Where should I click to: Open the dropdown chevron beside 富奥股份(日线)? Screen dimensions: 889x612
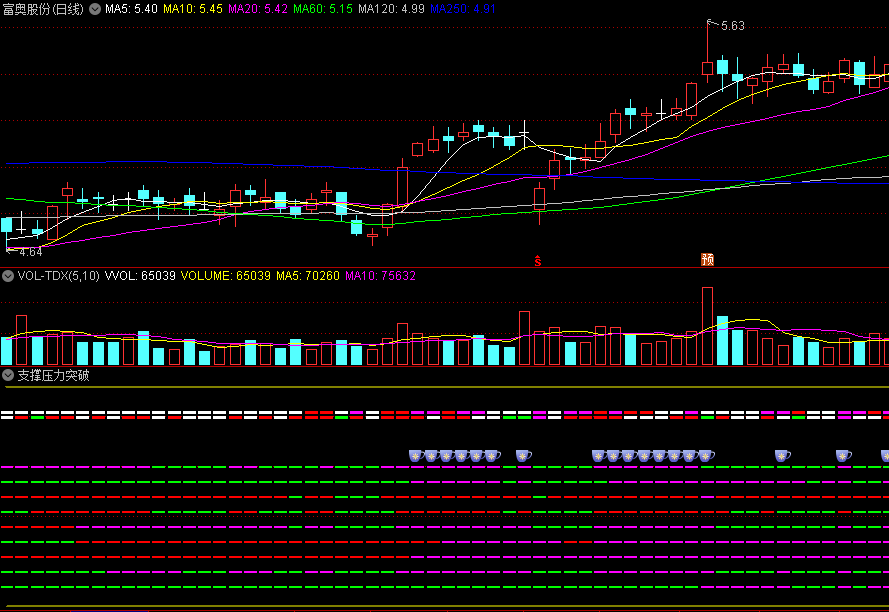[95, 9]
